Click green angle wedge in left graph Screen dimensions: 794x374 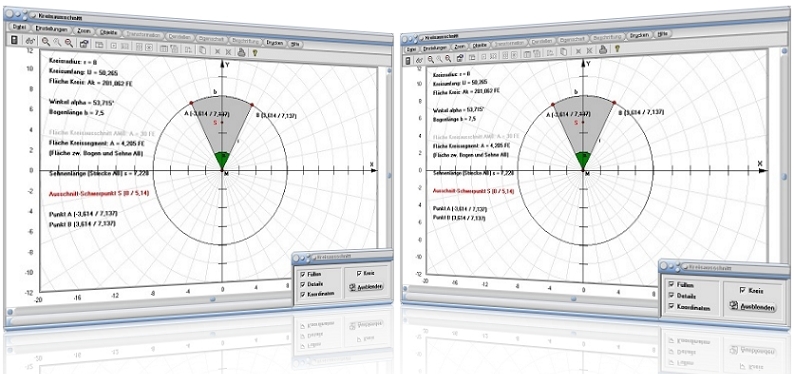click(x=222, y=160)
